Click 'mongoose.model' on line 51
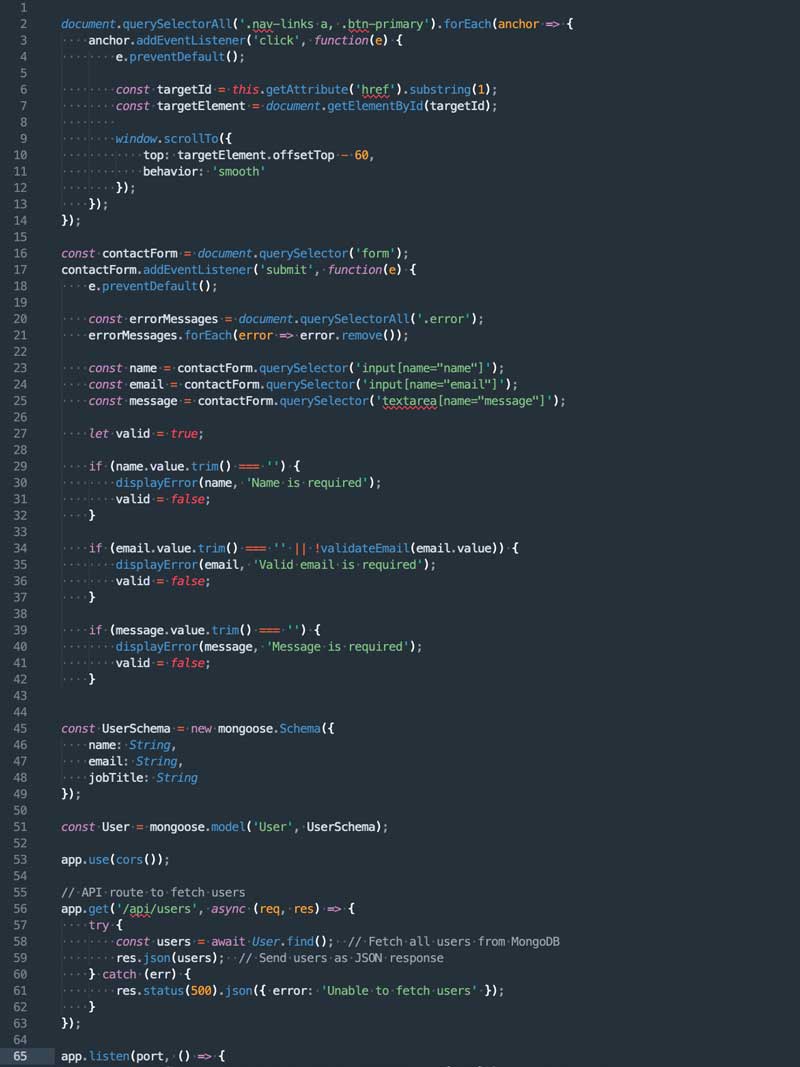800x1067 pixels. click(x=197, y=827)
